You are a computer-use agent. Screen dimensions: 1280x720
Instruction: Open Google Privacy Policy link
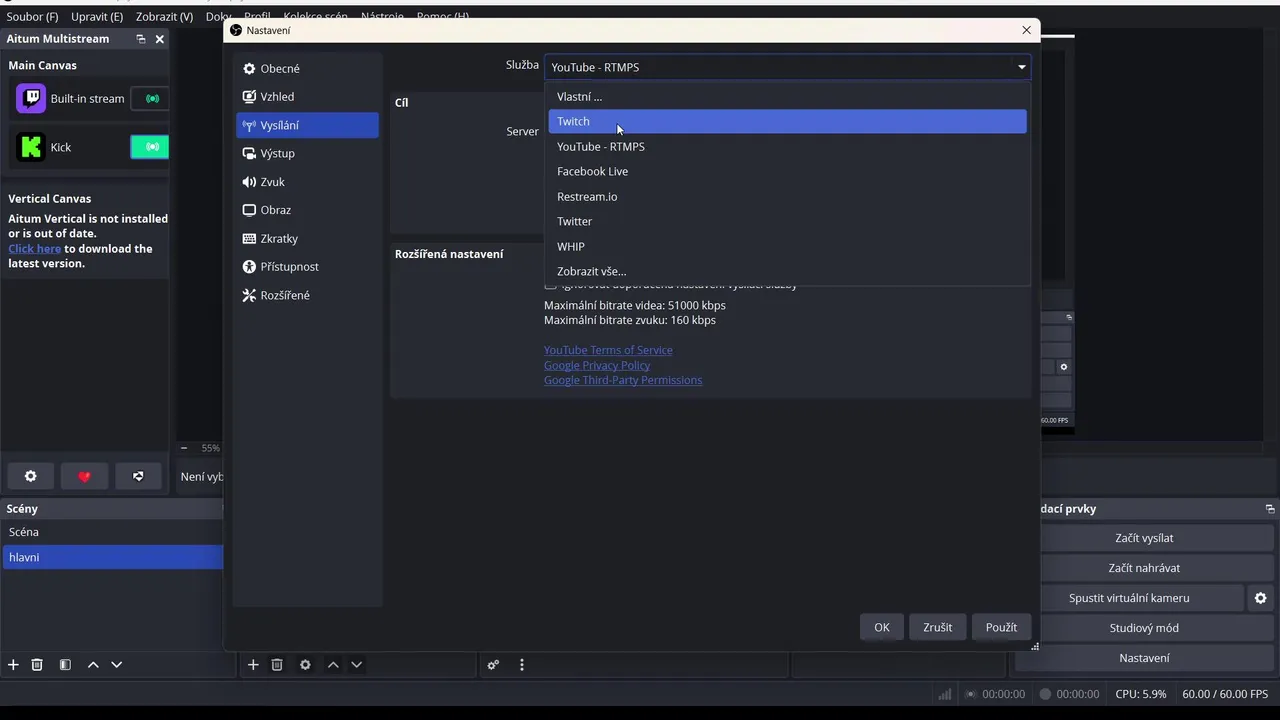click(x=597, y=365)
